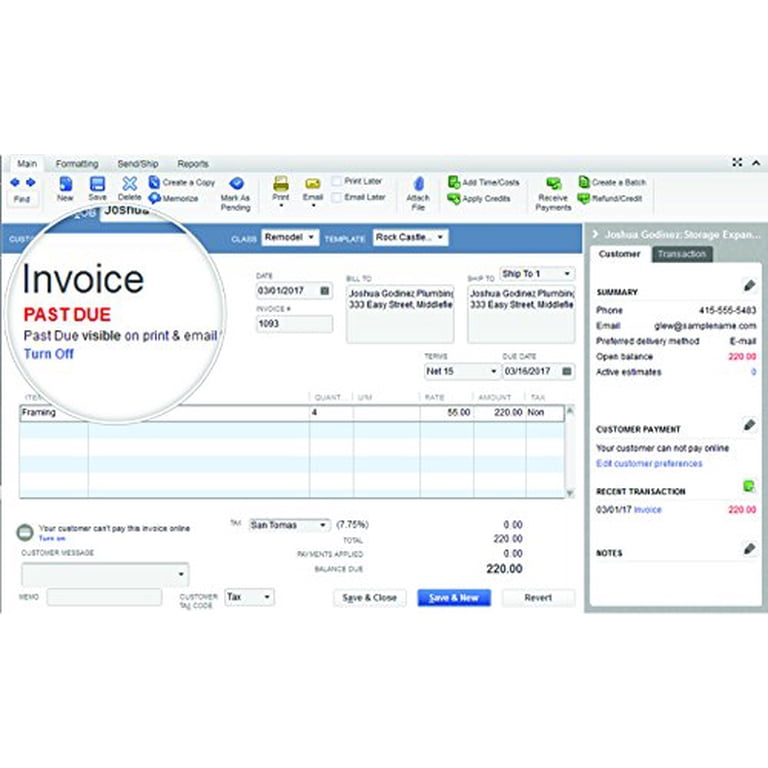The height and width of the screenshot is (768, 768).
Task: Check the Email Later box
Action: coord(336,197)
